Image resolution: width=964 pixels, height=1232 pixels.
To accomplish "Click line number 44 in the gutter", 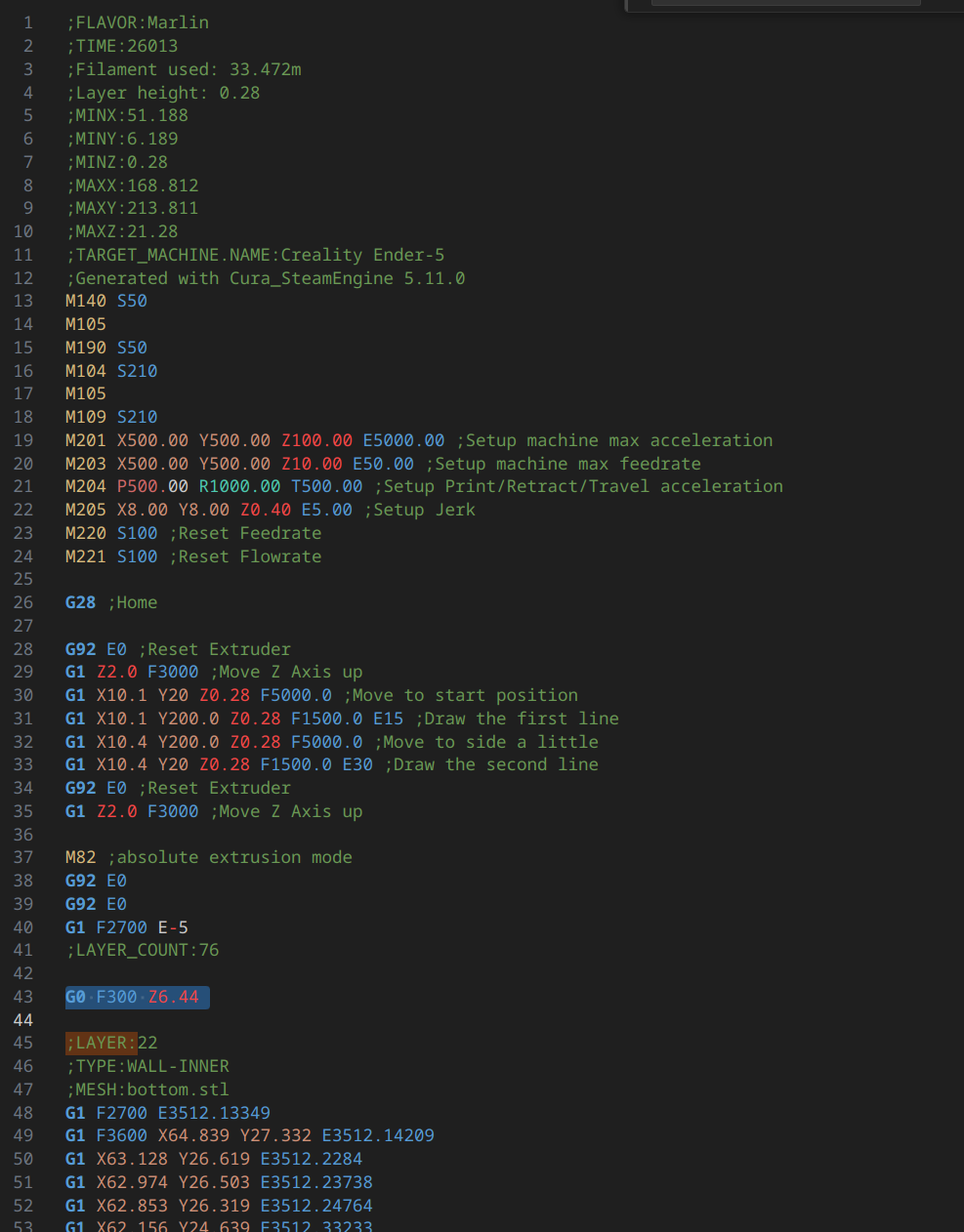I will [x=23, y=1020].
